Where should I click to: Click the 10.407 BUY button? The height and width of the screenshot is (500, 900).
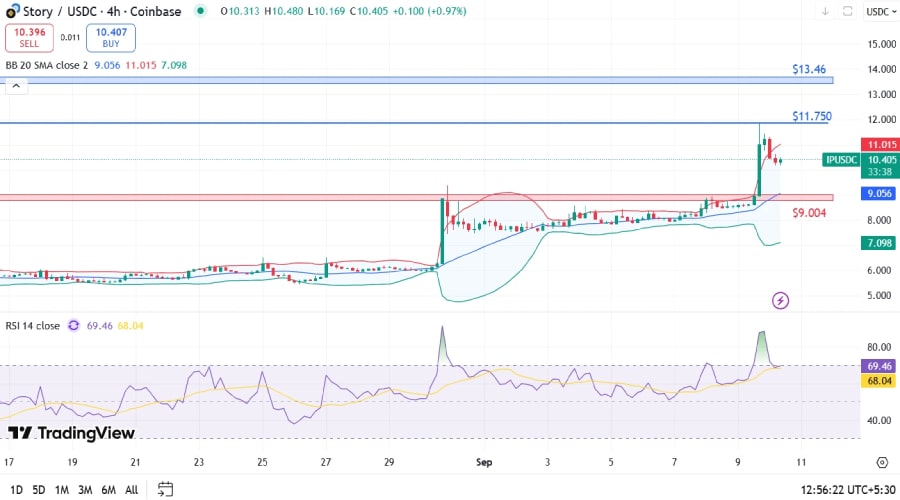click(x=111, y=37)
